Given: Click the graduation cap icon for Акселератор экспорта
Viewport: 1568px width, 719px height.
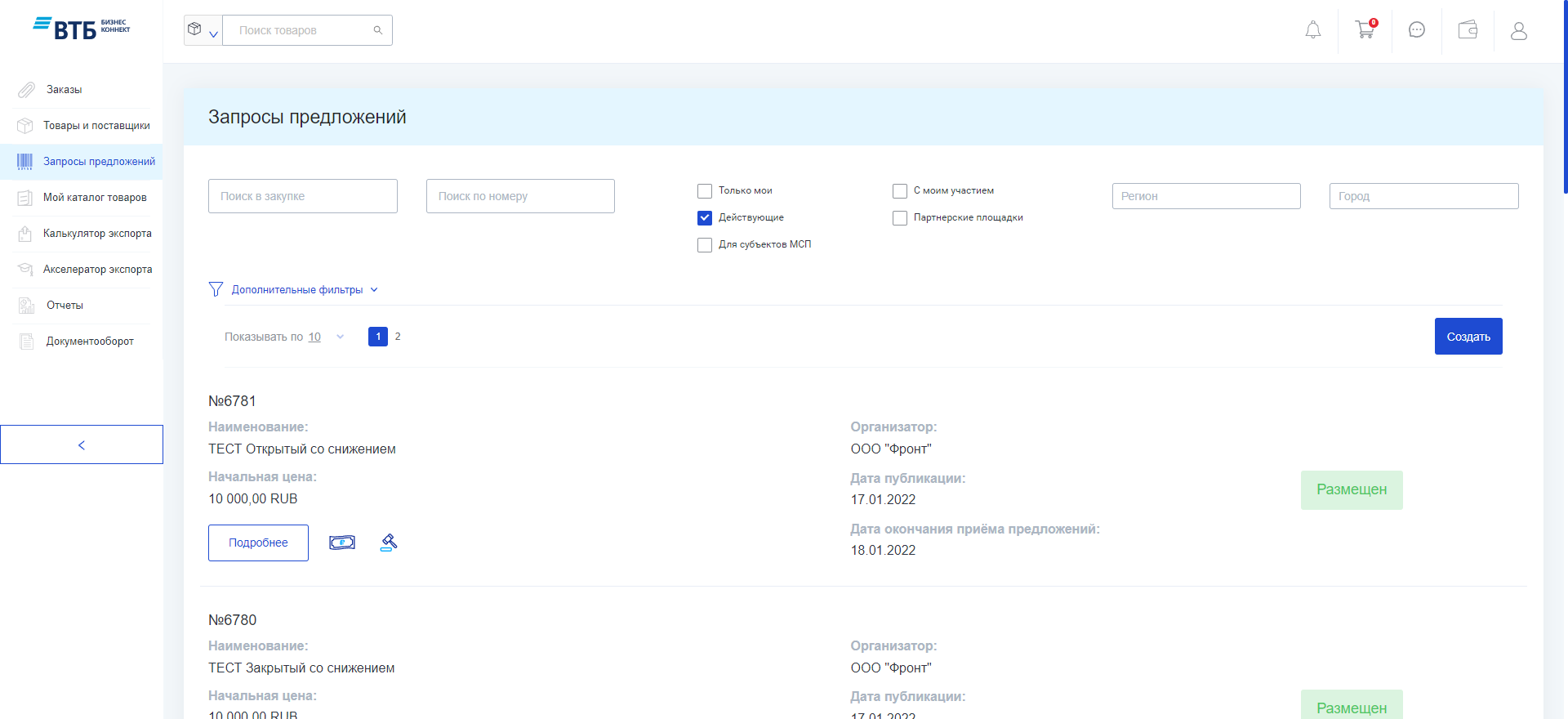Looking at the screenshot, I should (25, 270).
